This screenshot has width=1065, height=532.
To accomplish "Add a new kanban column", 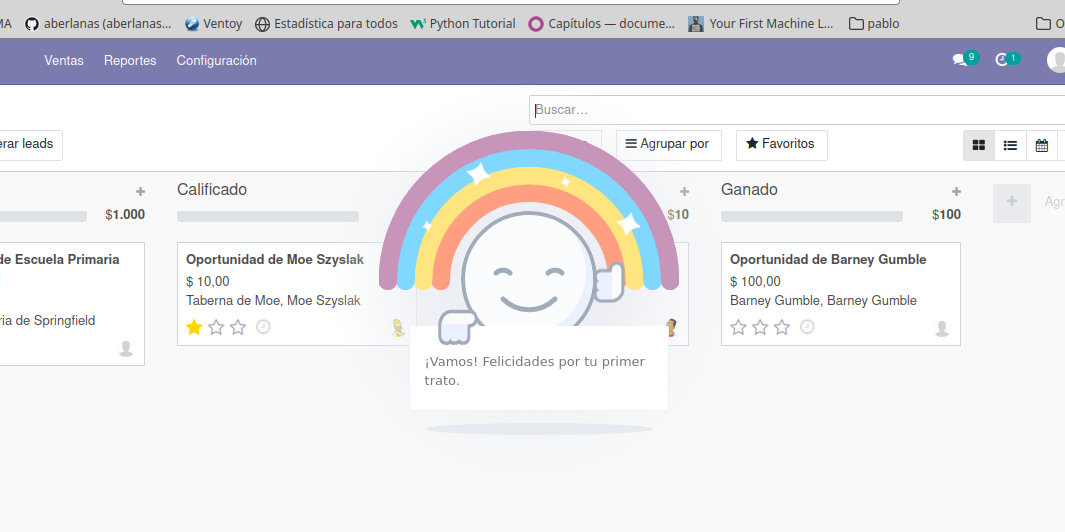I will tap(1012, 202).
